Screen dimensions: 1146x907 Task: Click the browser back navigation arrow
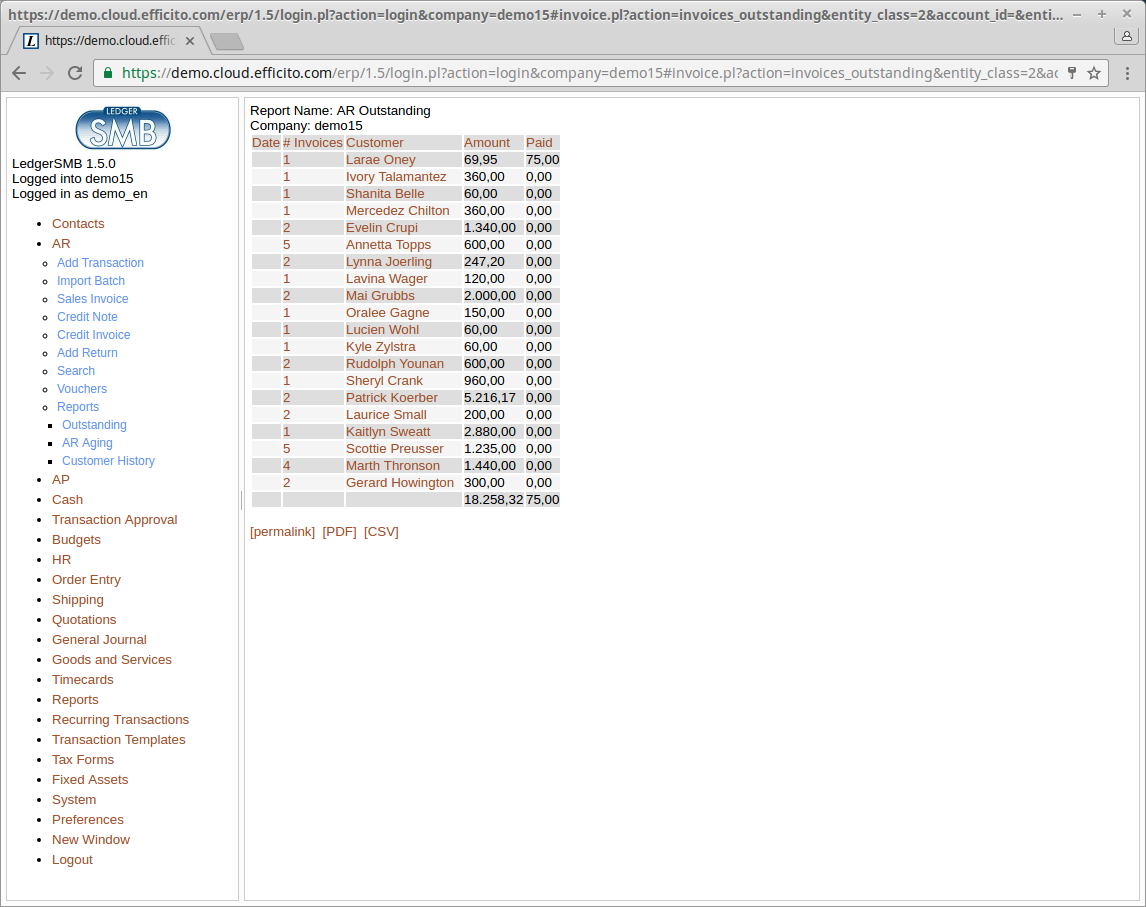(x=18, y=74)
